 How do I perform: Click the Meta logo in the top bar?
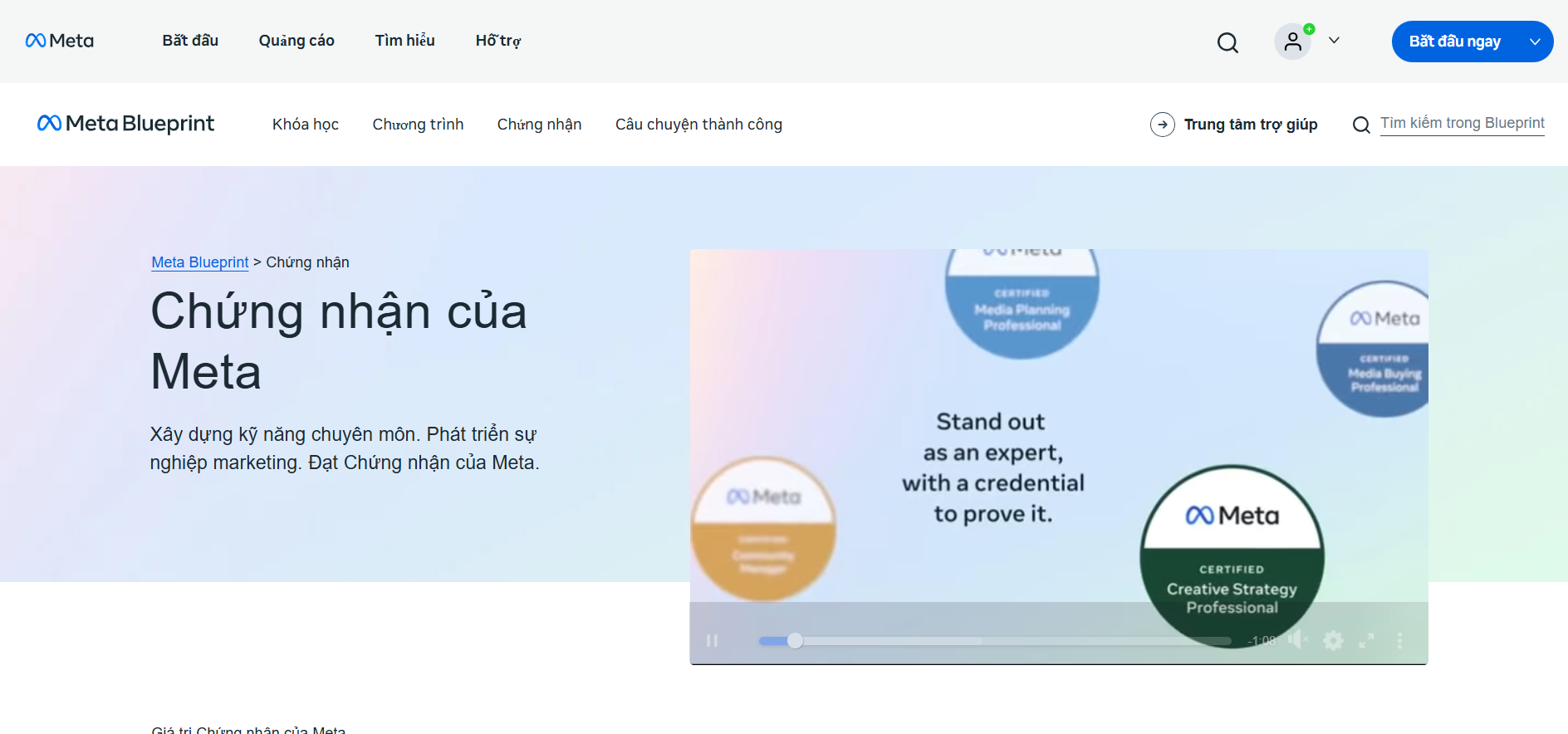(x=60, y=41)
